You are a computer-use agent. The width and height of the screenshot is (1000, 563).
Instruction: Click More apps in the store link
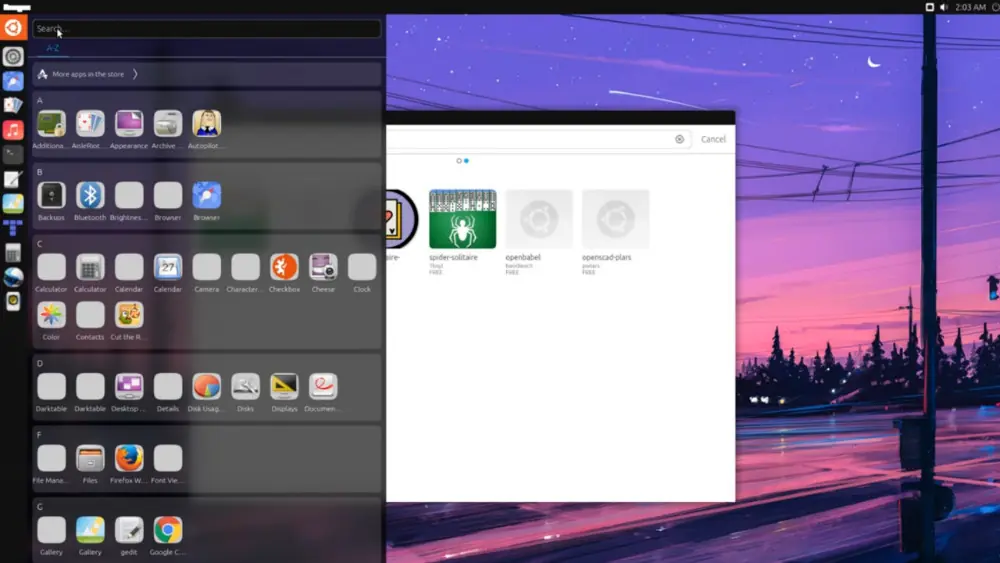tap(88, 74)
